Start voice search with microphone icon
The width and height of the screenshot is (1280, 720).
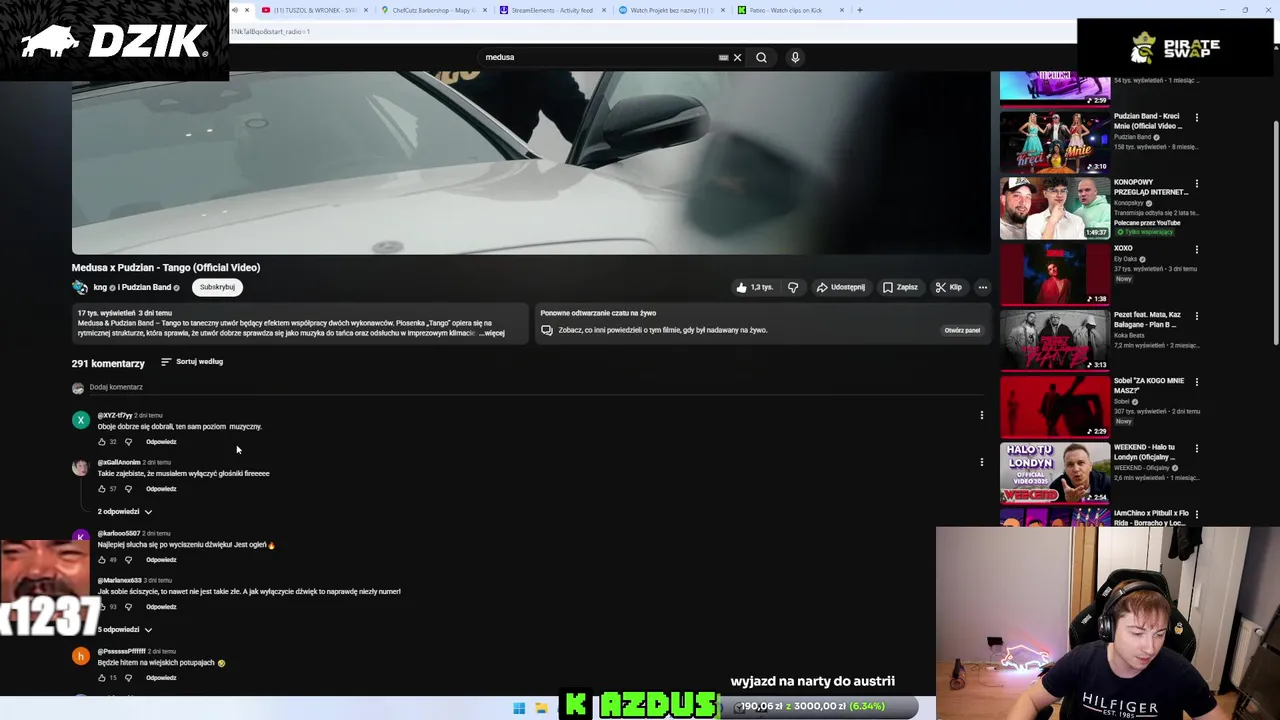pyautogui.click(x=795, y=57)
